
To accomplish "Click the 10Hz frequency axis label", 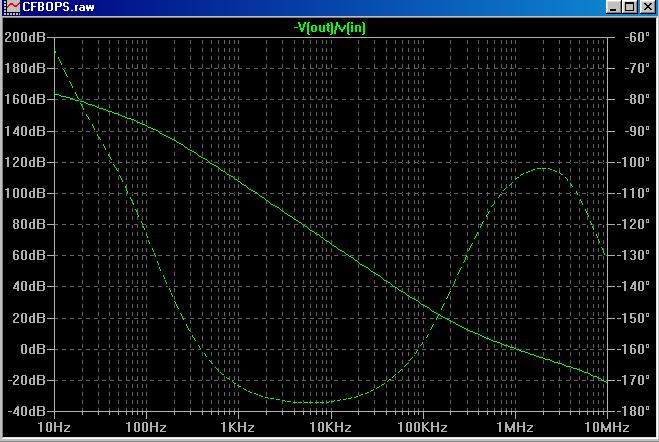I will [54, 427].
